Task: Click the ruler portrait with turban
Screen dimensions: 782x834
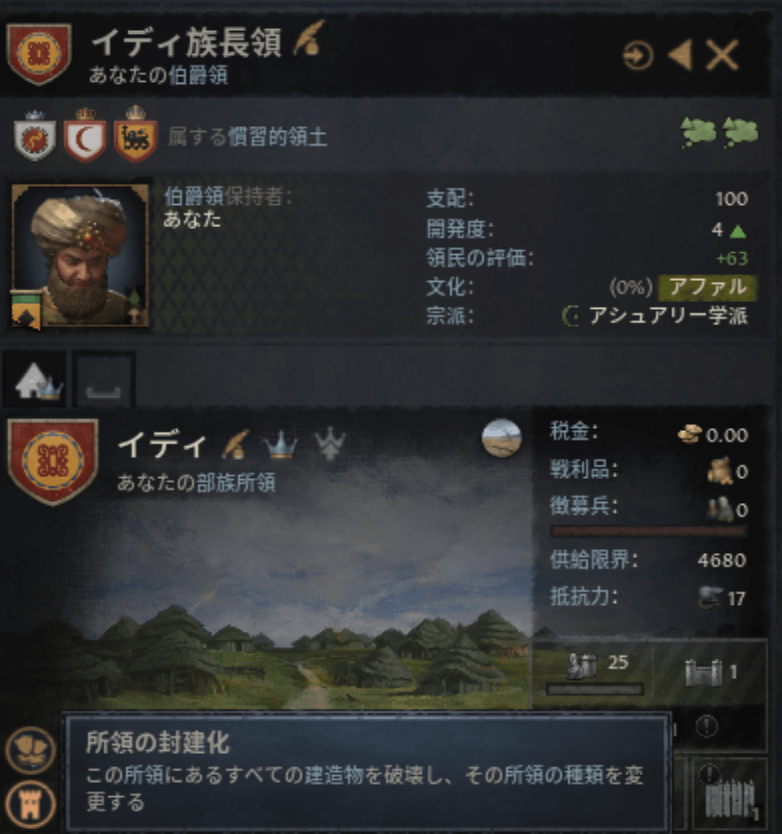Action: coord(80,256)
